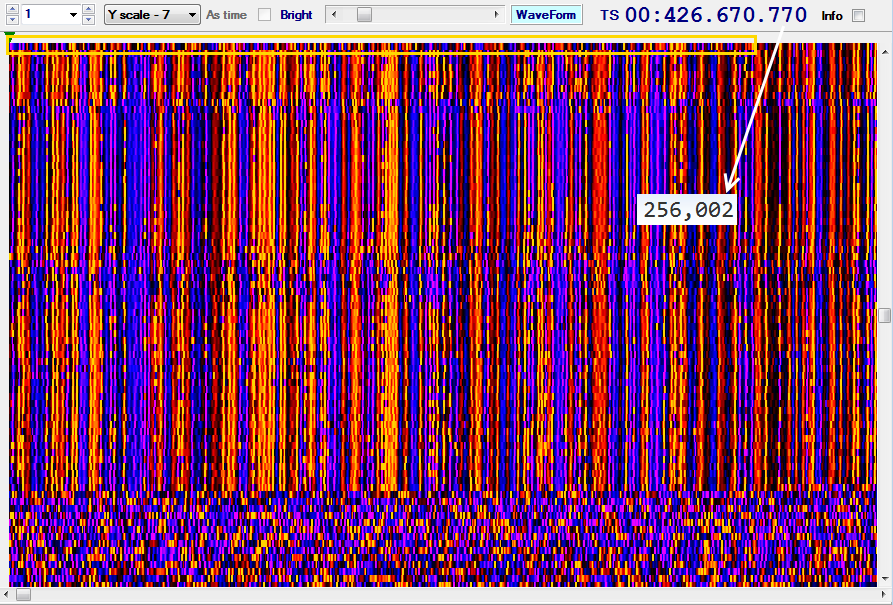Click the up arrow of the left stepper

click(x=12, y=10)
